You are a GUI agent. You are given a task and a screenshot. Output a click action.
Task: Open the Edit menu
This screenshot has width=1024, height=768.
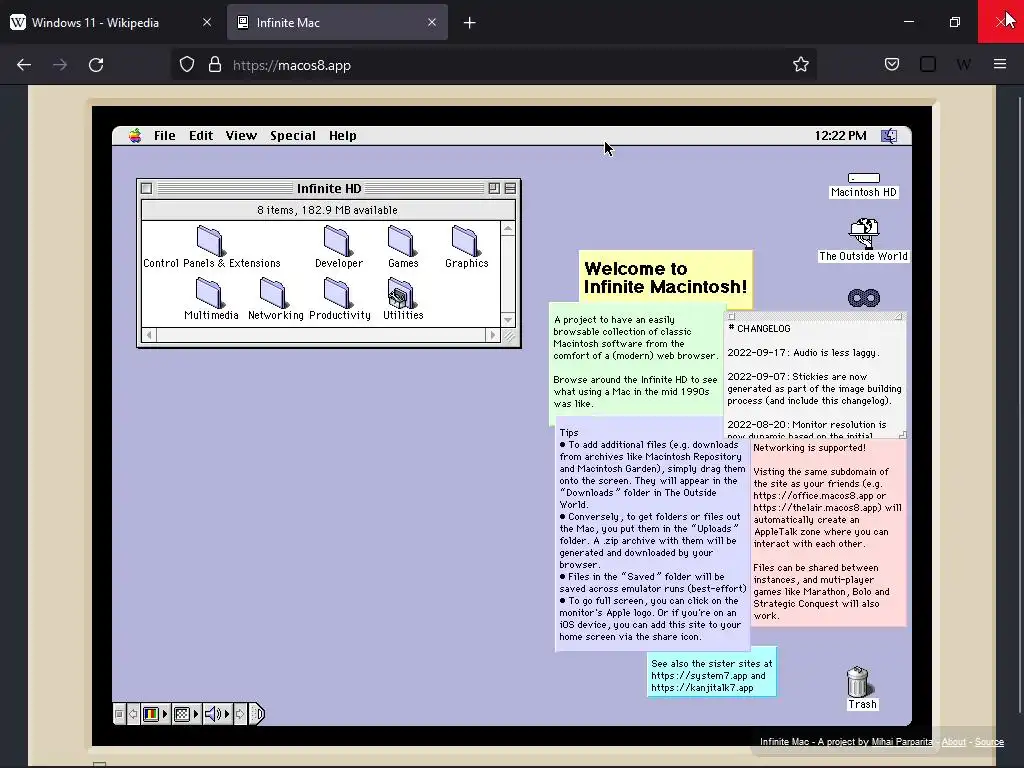(200, 136)
